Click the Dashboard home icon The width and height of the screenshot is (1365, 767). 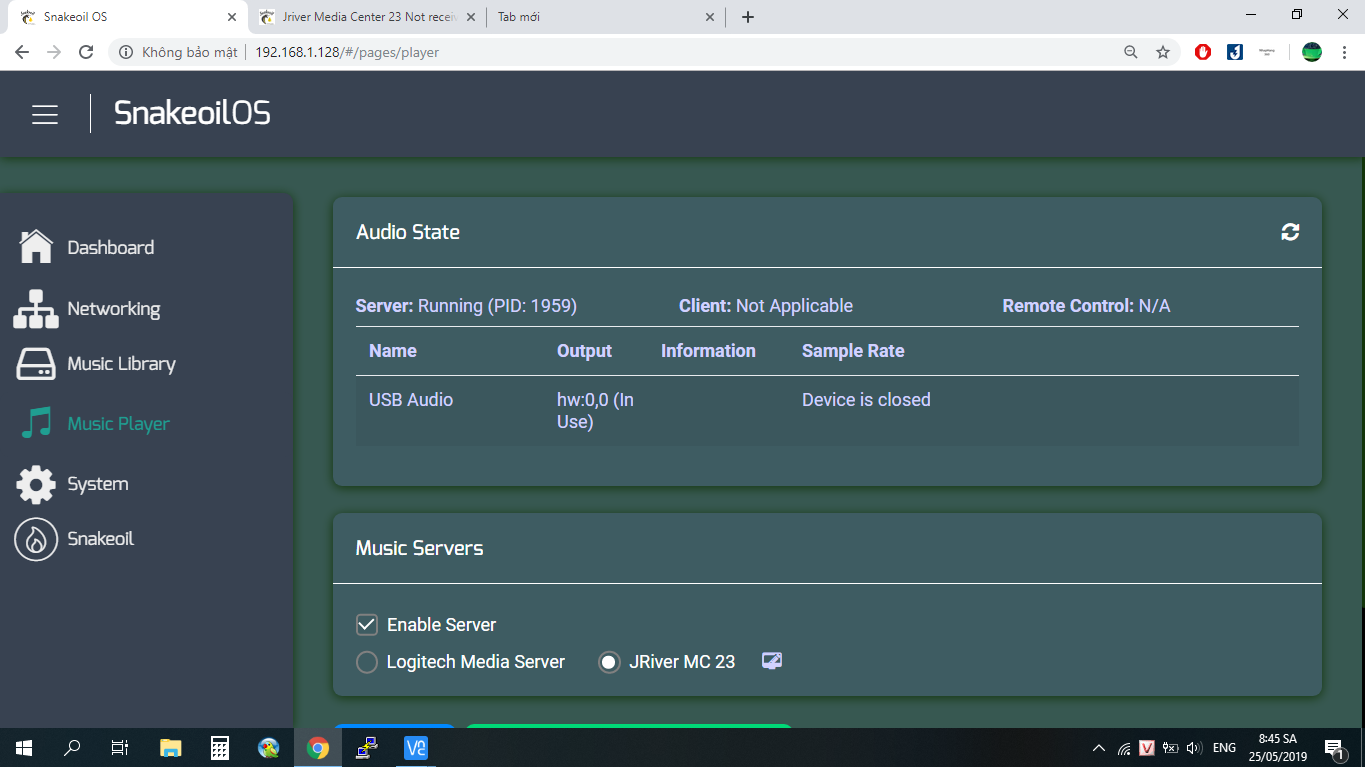pyautogui.click(x=36, y=246)
